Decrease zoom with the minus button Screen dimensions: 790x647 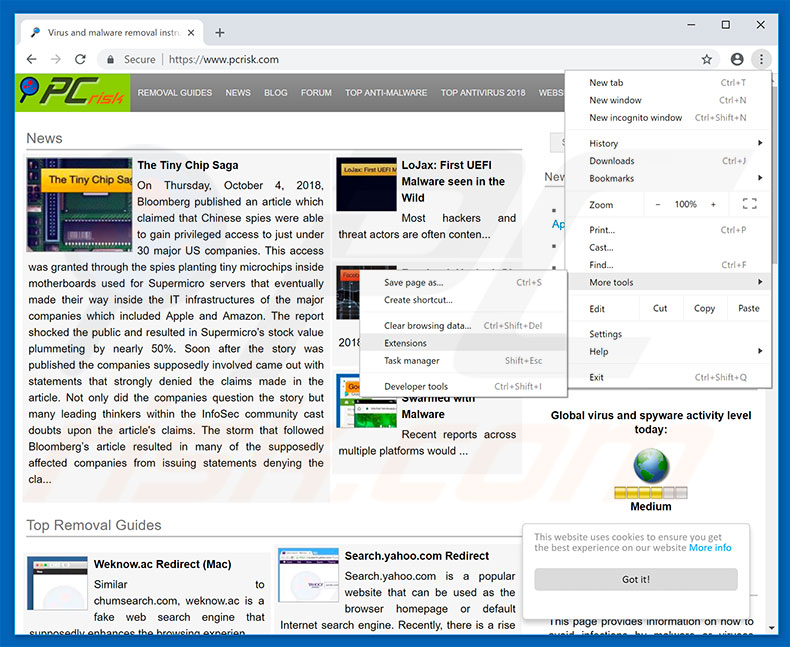pos(657,205)
